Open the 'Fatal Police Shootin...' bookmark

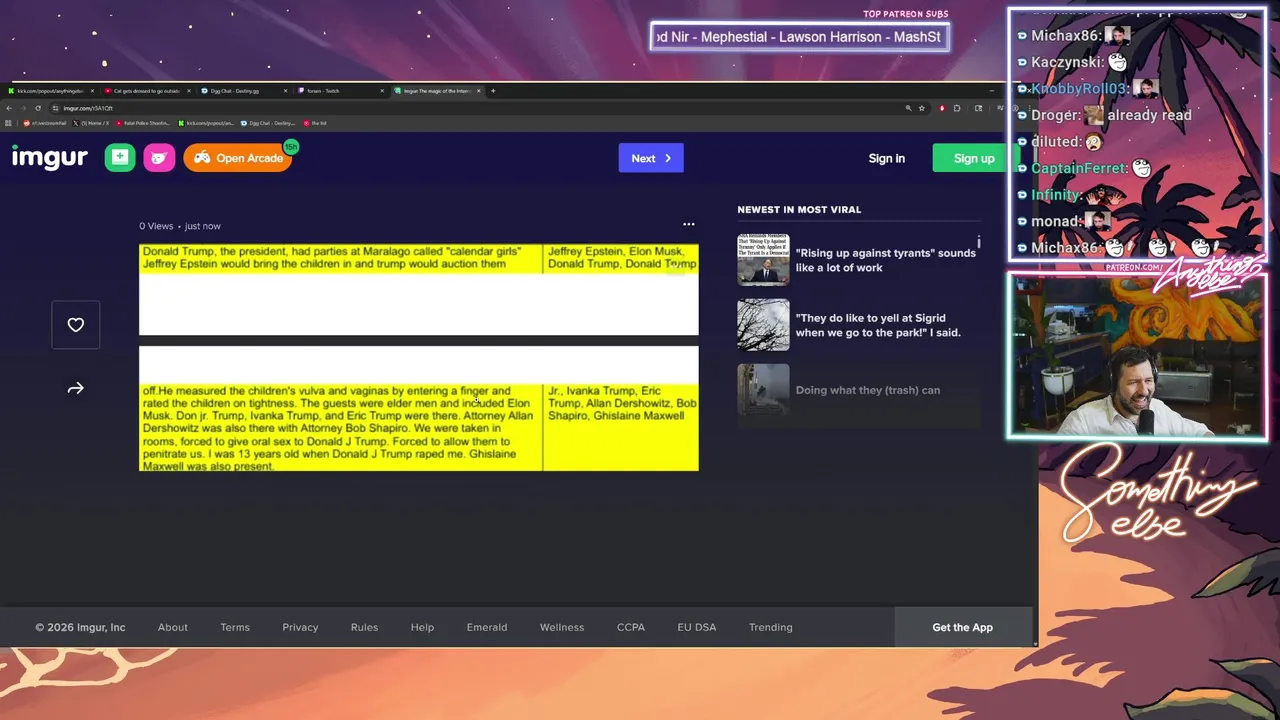[142, 123]
